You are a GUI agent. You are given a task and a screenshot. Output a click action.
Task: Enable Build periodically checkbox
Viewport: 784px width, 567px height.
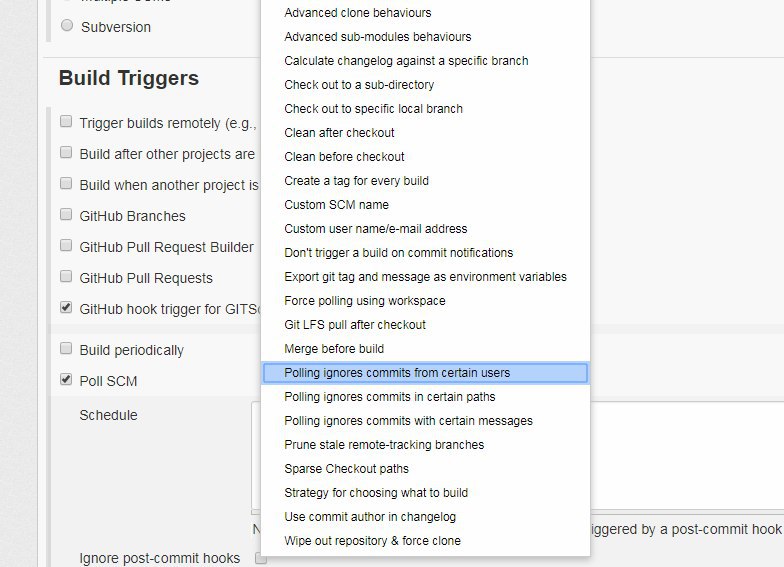66,349
